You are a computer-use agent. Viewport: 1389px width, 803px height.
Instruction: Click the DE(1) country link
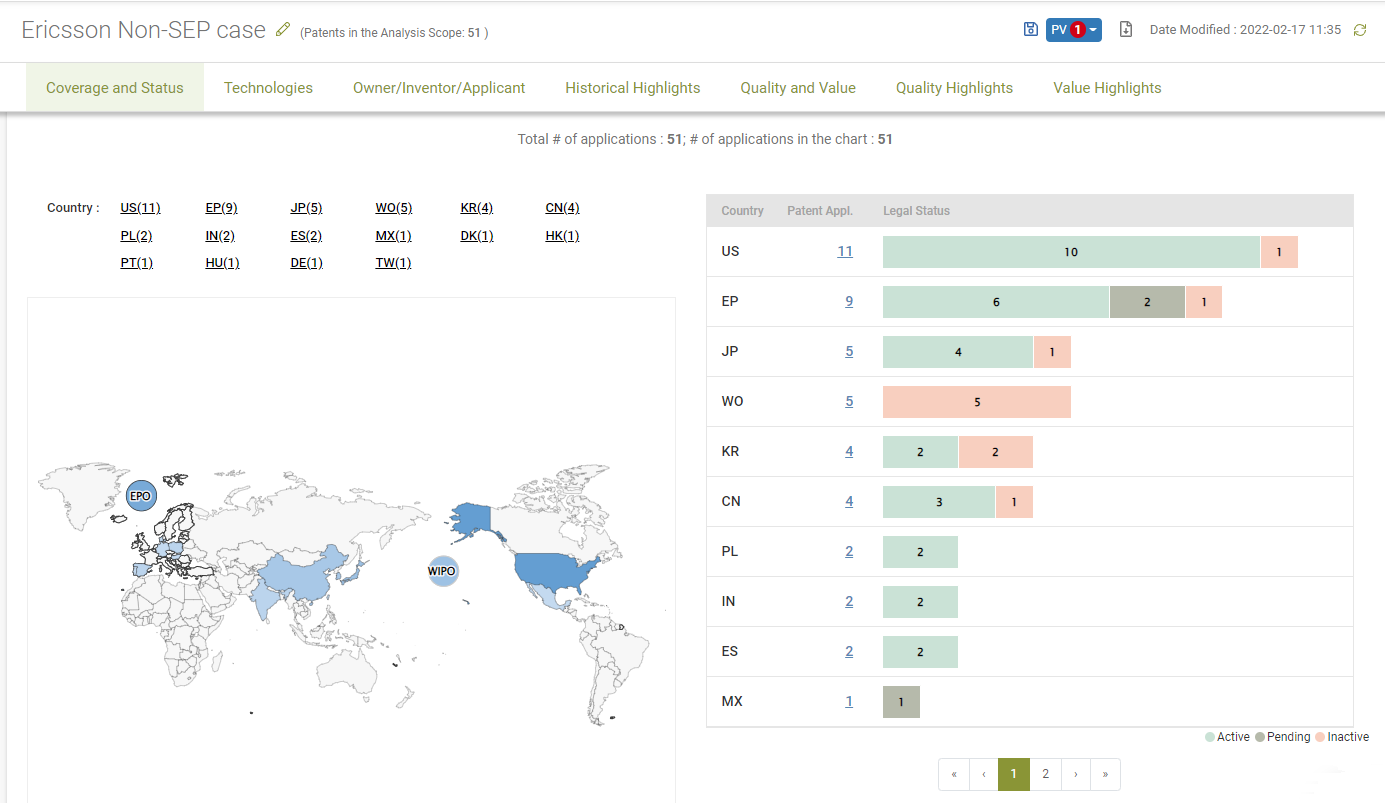tap(306, 263)
